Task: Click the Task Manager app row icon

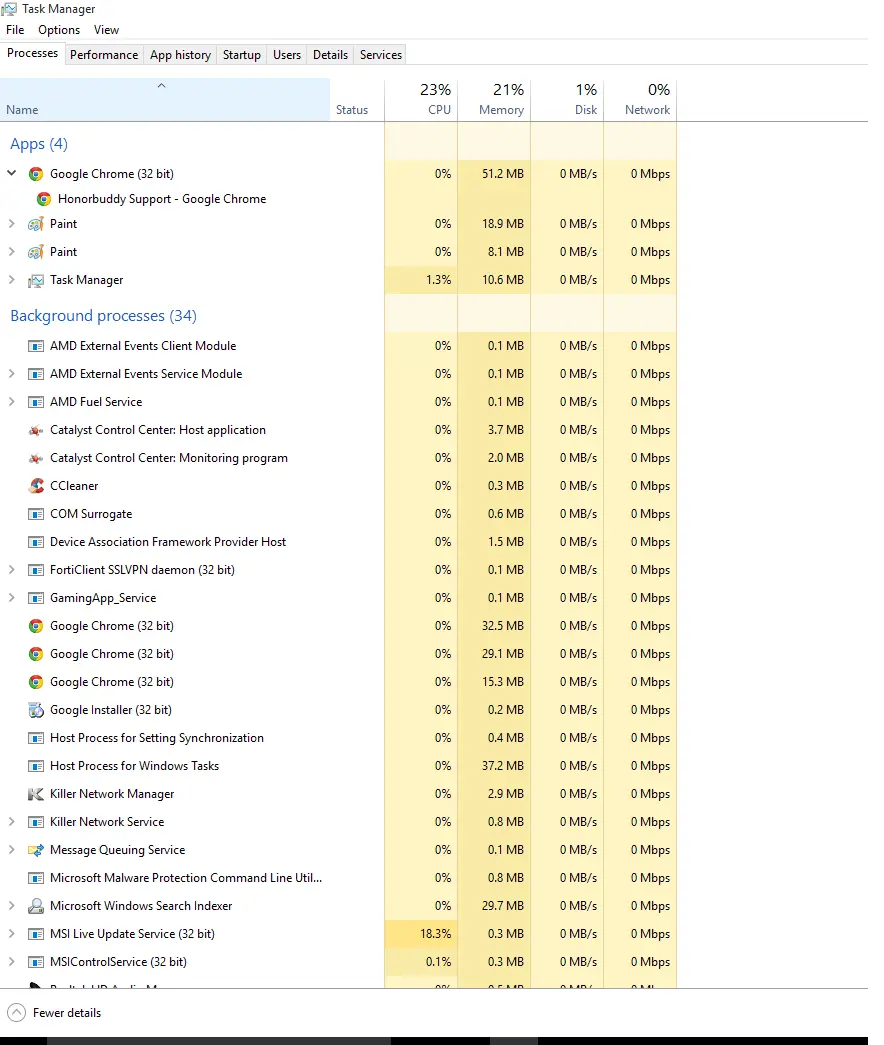Action: coord(36,281)
